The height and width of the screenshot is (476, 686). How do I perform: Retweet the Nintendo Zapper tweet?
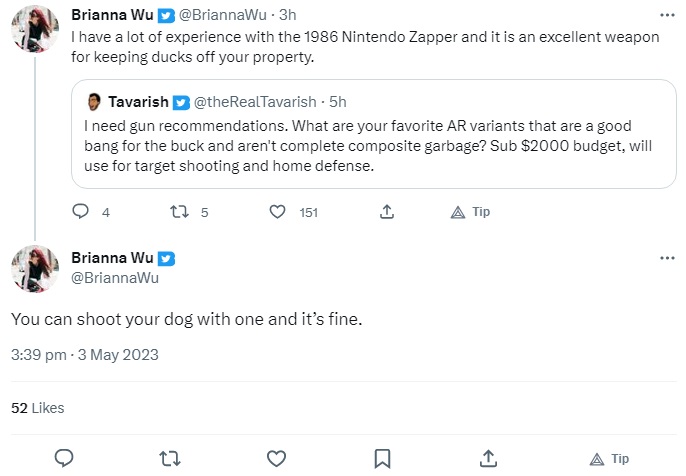(179, 212)
